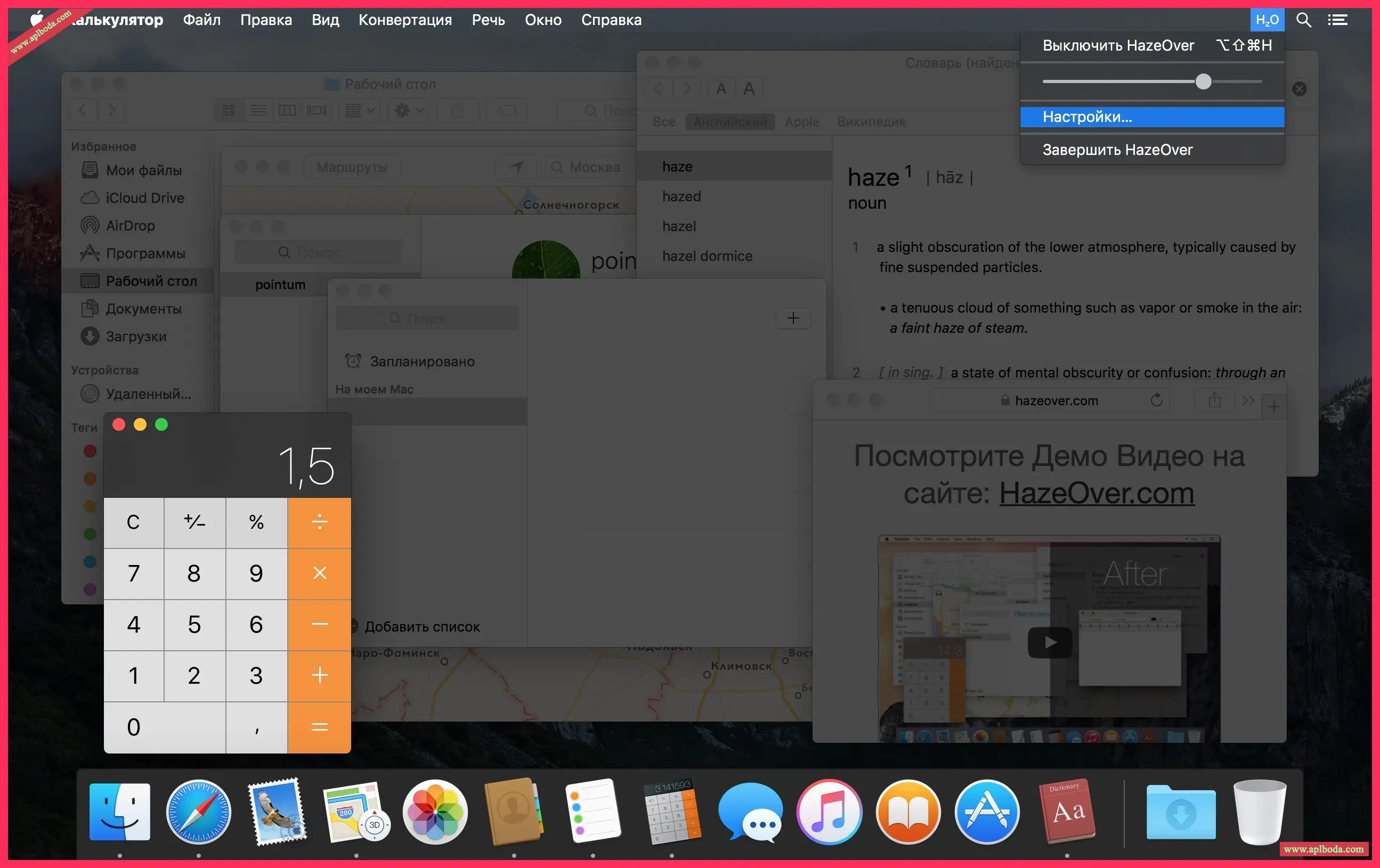
Task: Add a reminder with the plus button
Action: pos(793,318)
